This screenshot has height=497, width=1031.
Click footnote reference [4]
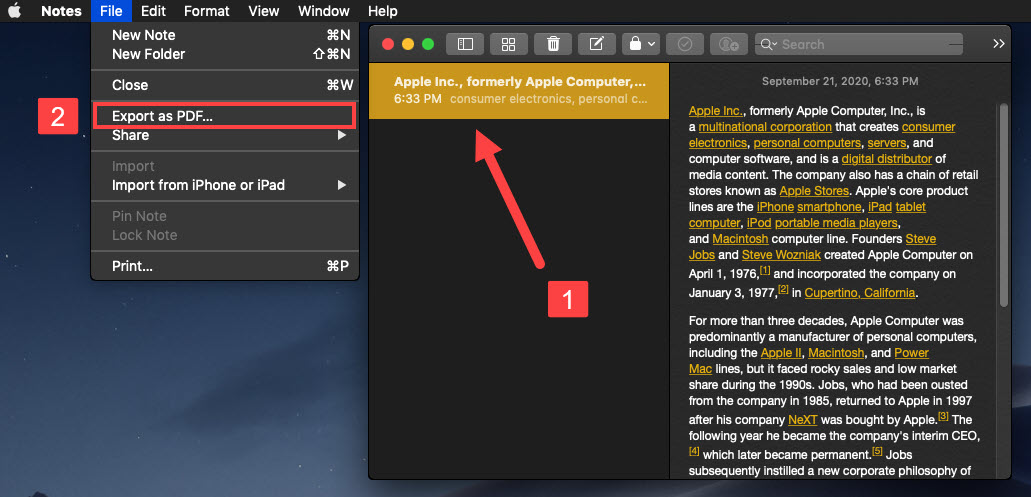tap(694, 450)
